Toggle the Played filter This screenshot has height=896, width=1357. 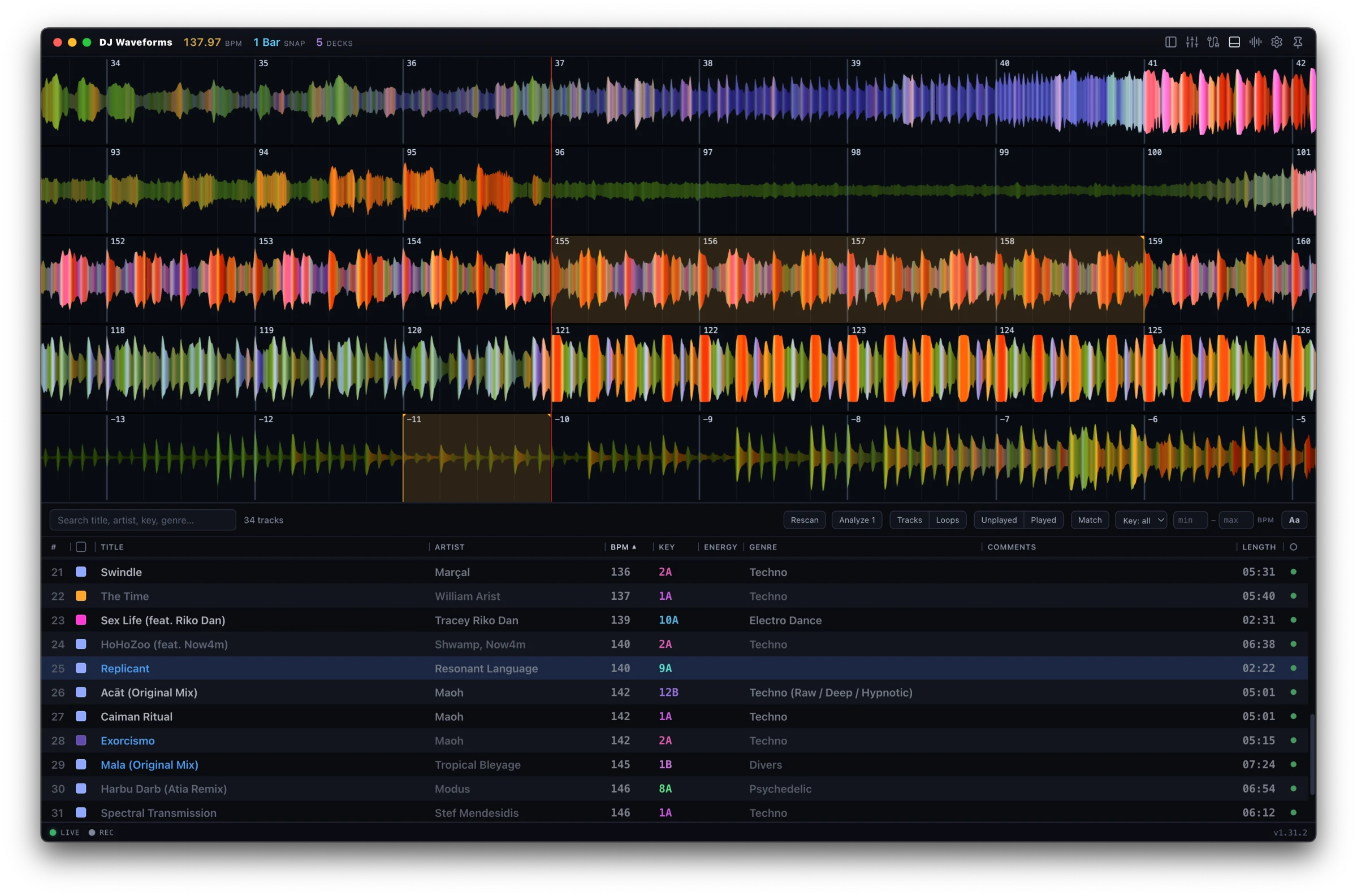tap(1043, 520)
